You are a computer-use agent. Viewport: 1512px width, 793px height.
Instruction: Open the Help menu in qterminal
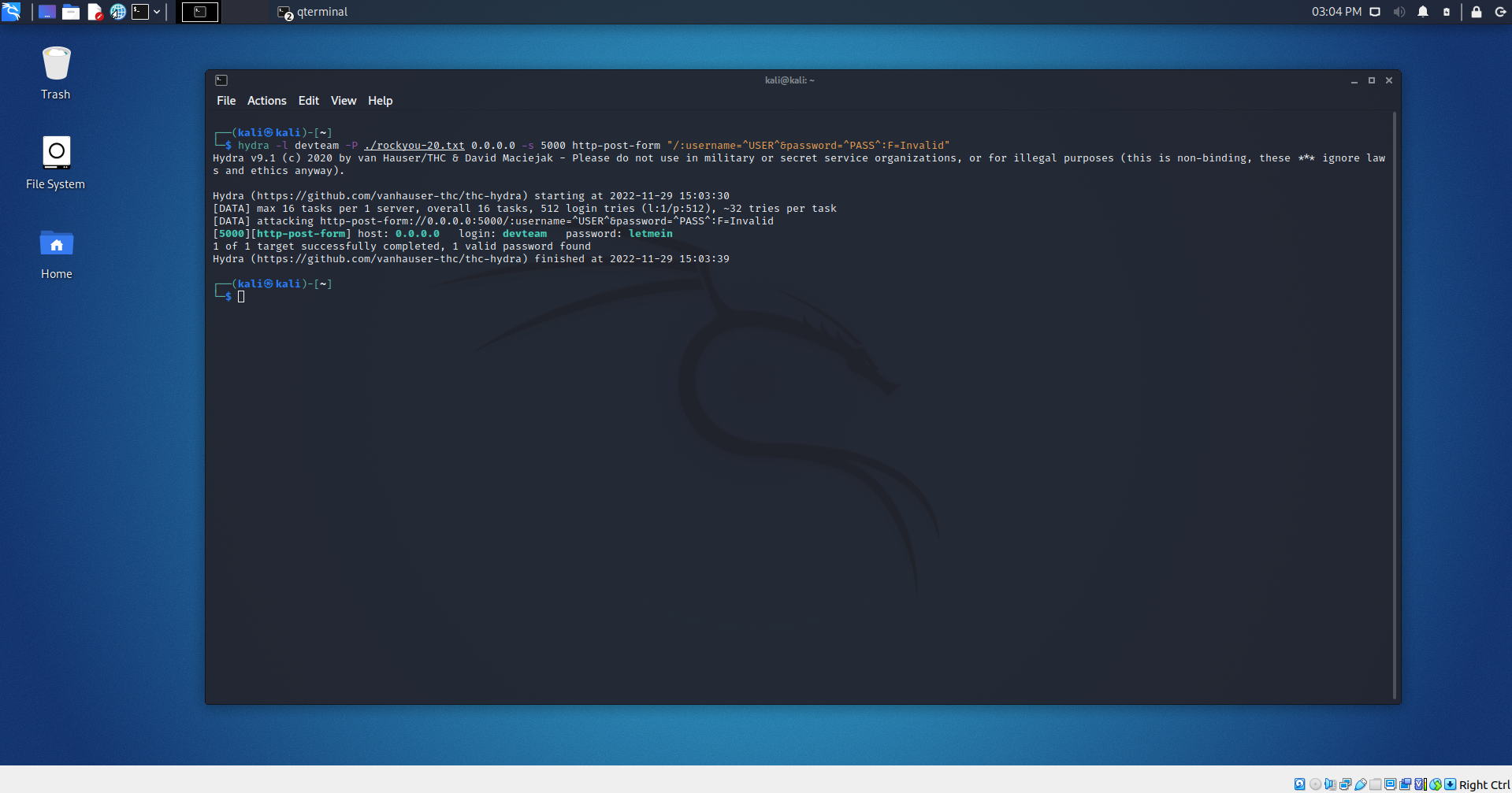click(381, 101)
